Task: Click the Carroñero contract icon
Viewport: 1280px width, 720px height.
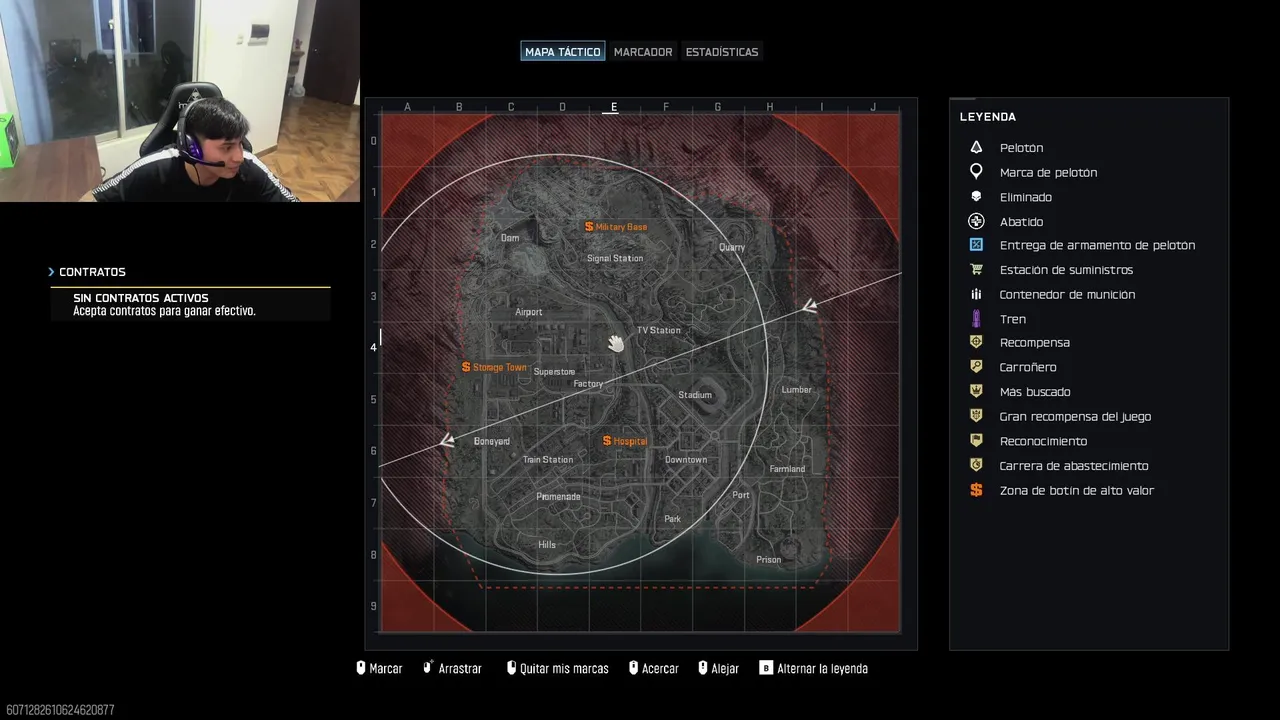Action: click(x=977, y=367)
